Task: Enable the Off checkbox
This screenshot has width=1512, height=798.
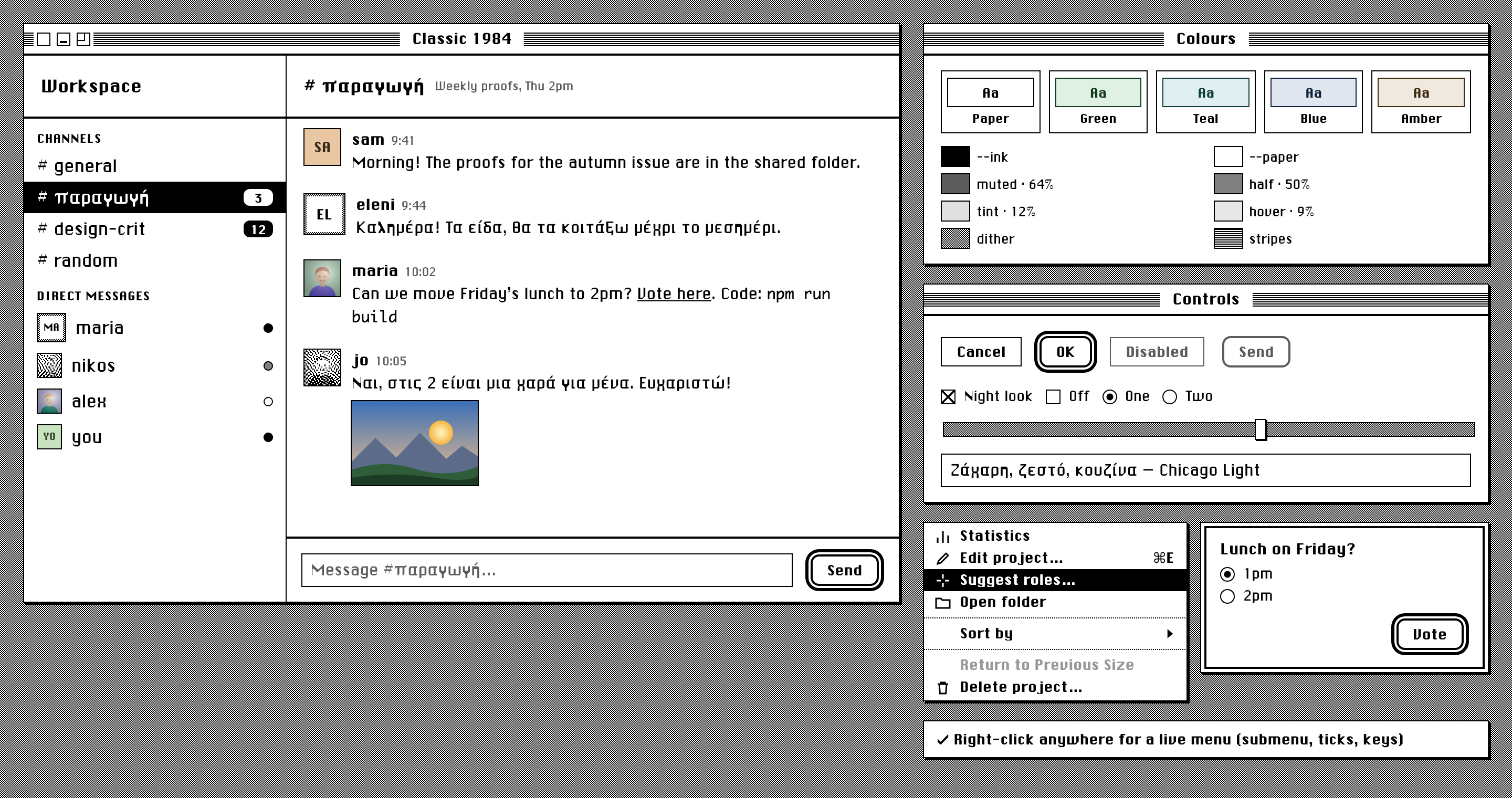Action: coord(1053,397)
